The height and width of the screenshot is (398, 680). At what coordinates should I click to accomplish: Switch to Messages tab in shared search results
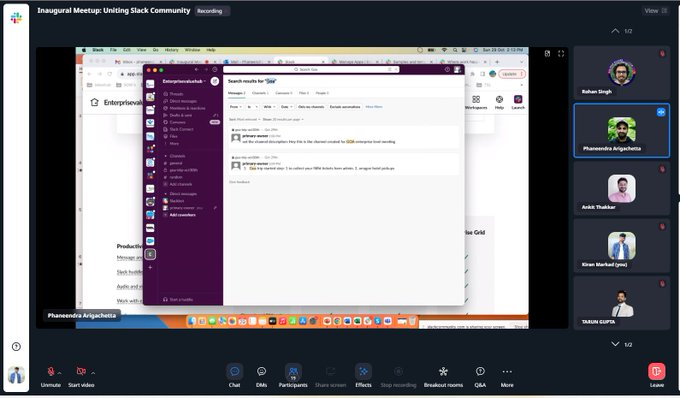click(237, 93)
